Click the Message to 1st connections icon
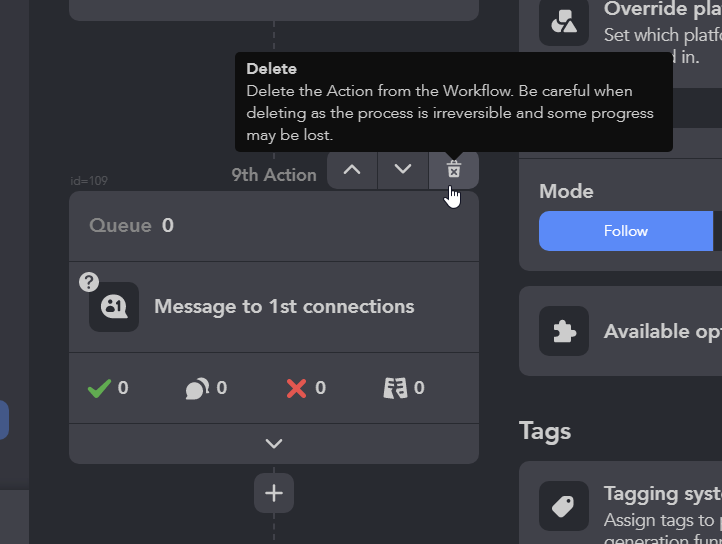 pyautogui.click(x=114, y=307)
